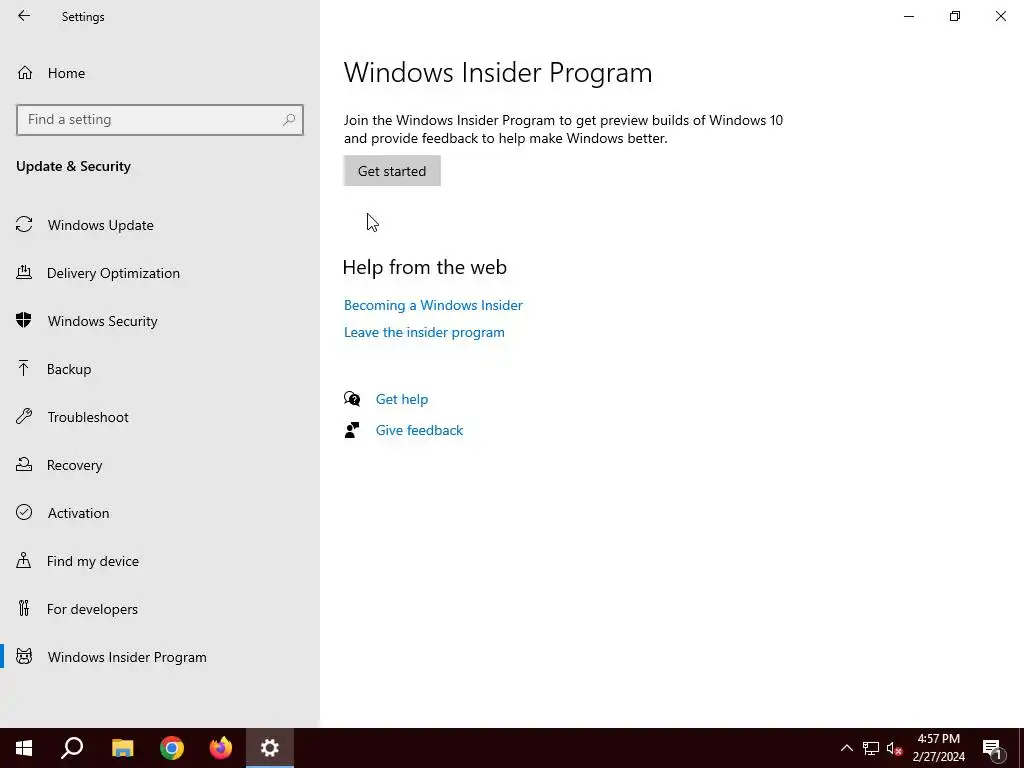Click the Settings gear in taskbar
The height and width of the screenshot is (768, 1024).
tap(270, 748)
